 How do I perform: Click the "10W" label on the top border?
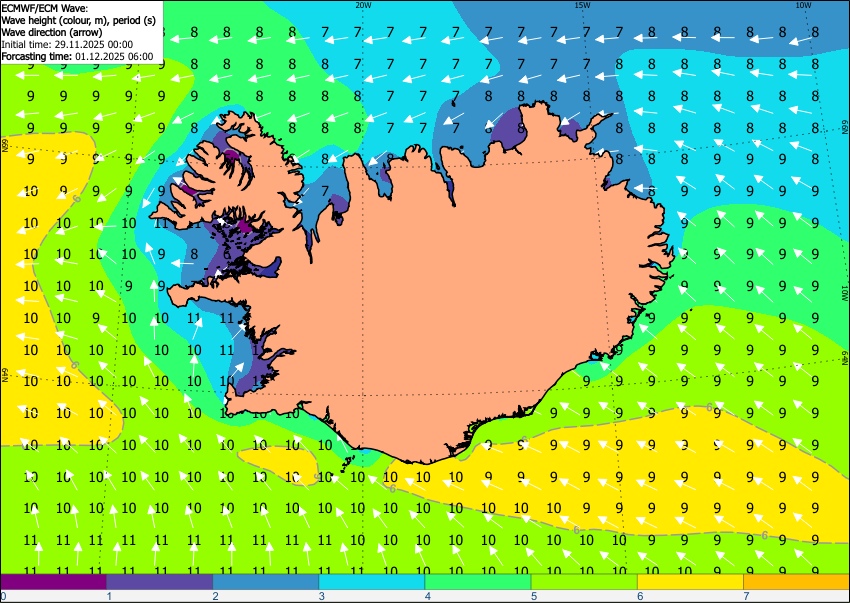click(x=803, y=5)
